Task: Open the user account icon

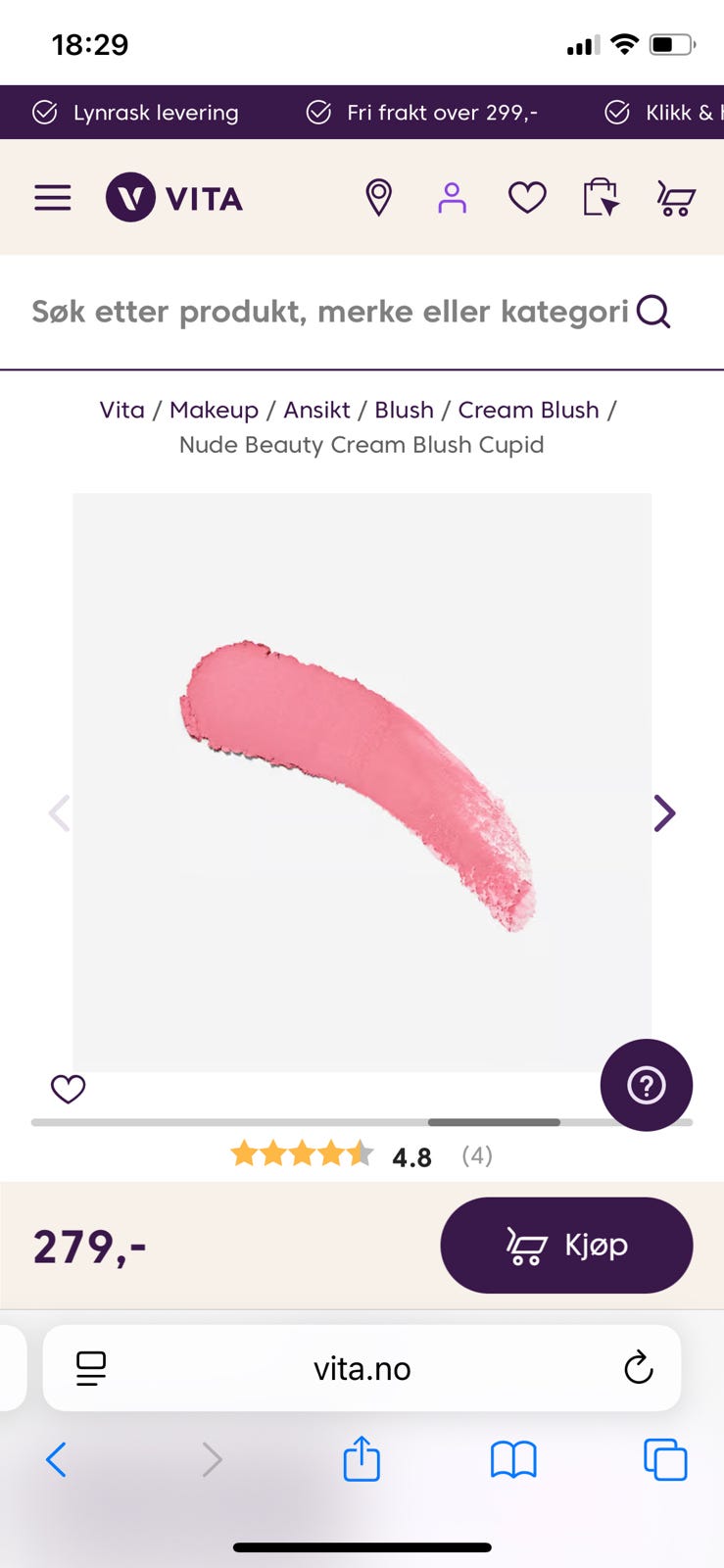Action: tap(452, 198)
